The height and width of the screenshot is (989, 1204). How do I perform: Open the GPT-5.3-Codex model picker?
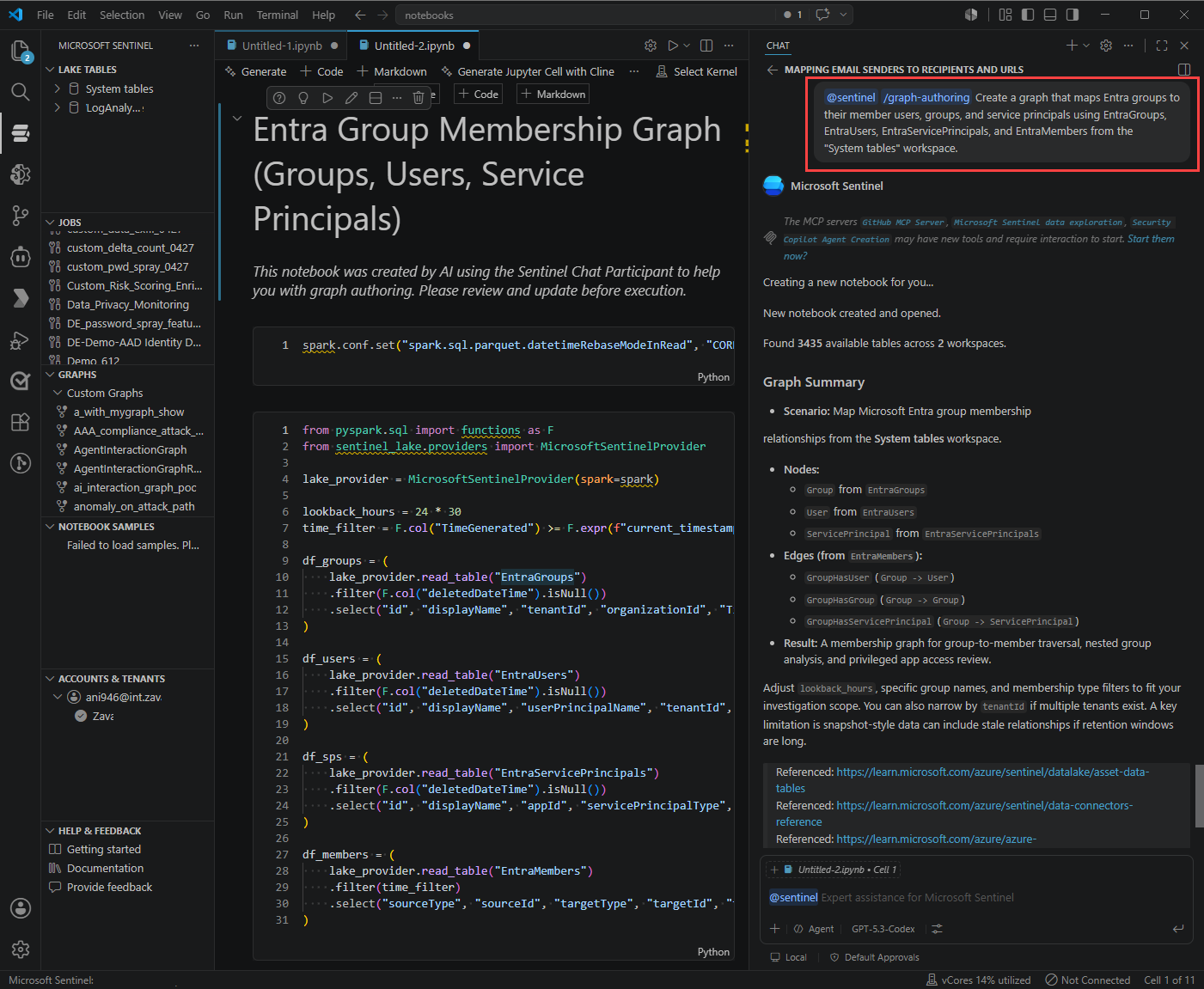pos(883,929)
